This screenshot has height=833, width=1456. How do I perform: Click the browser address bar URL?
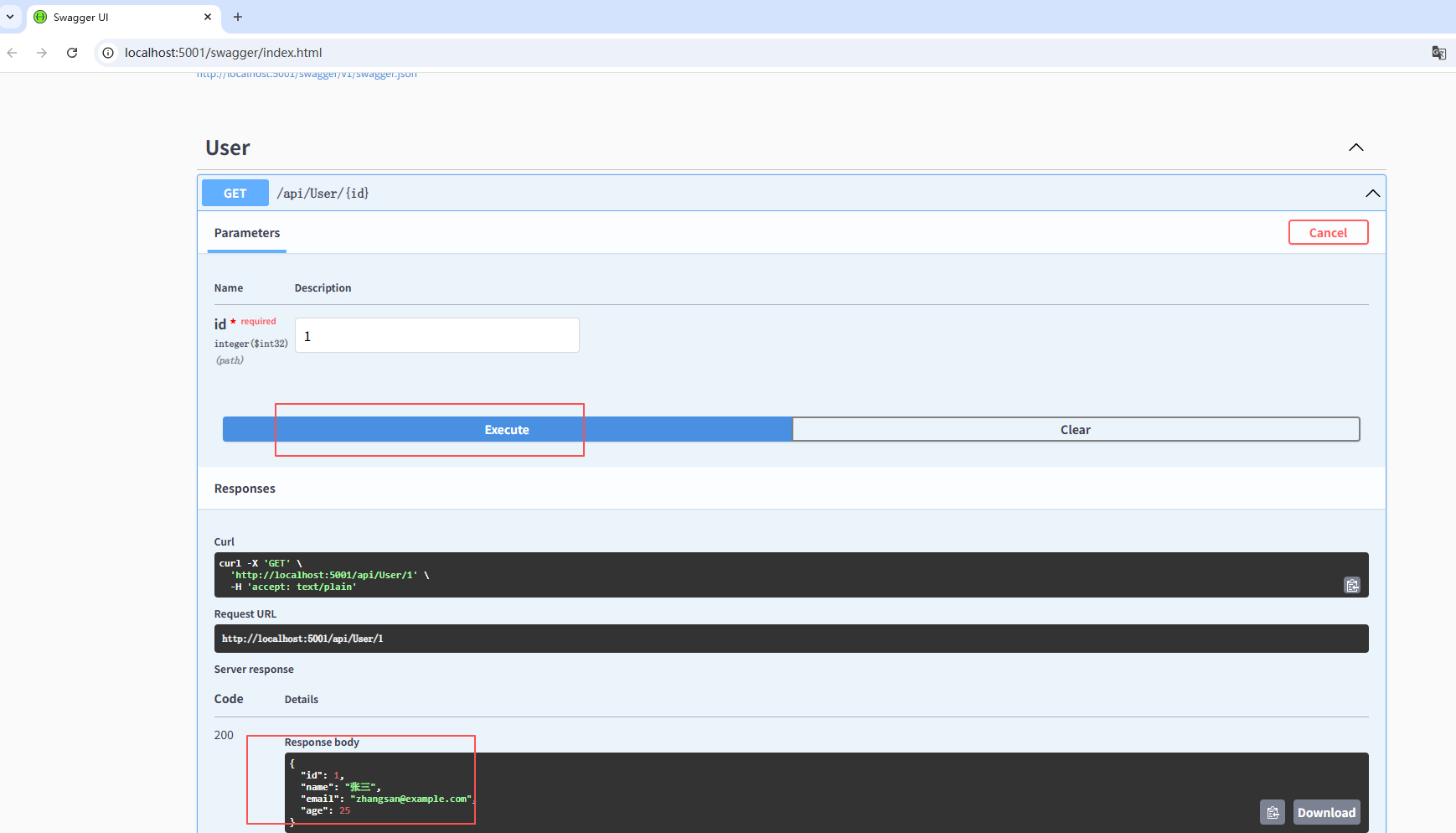click(223, 53)
